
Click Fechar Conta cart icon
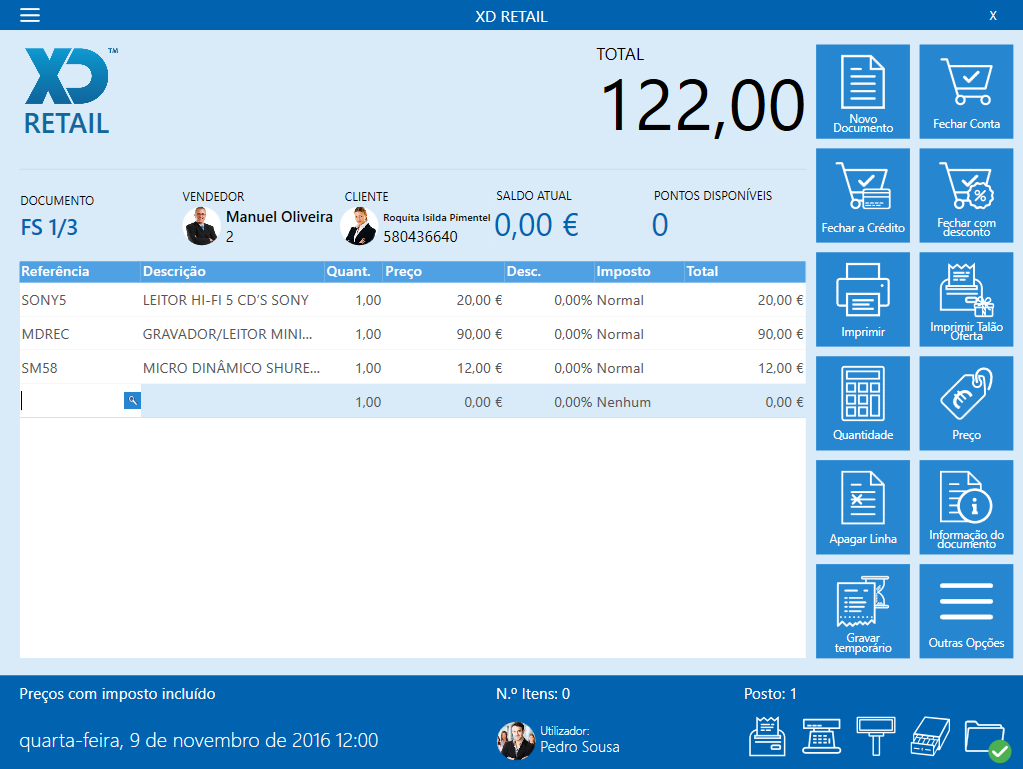pyautogui.click(x=965, y=91)
